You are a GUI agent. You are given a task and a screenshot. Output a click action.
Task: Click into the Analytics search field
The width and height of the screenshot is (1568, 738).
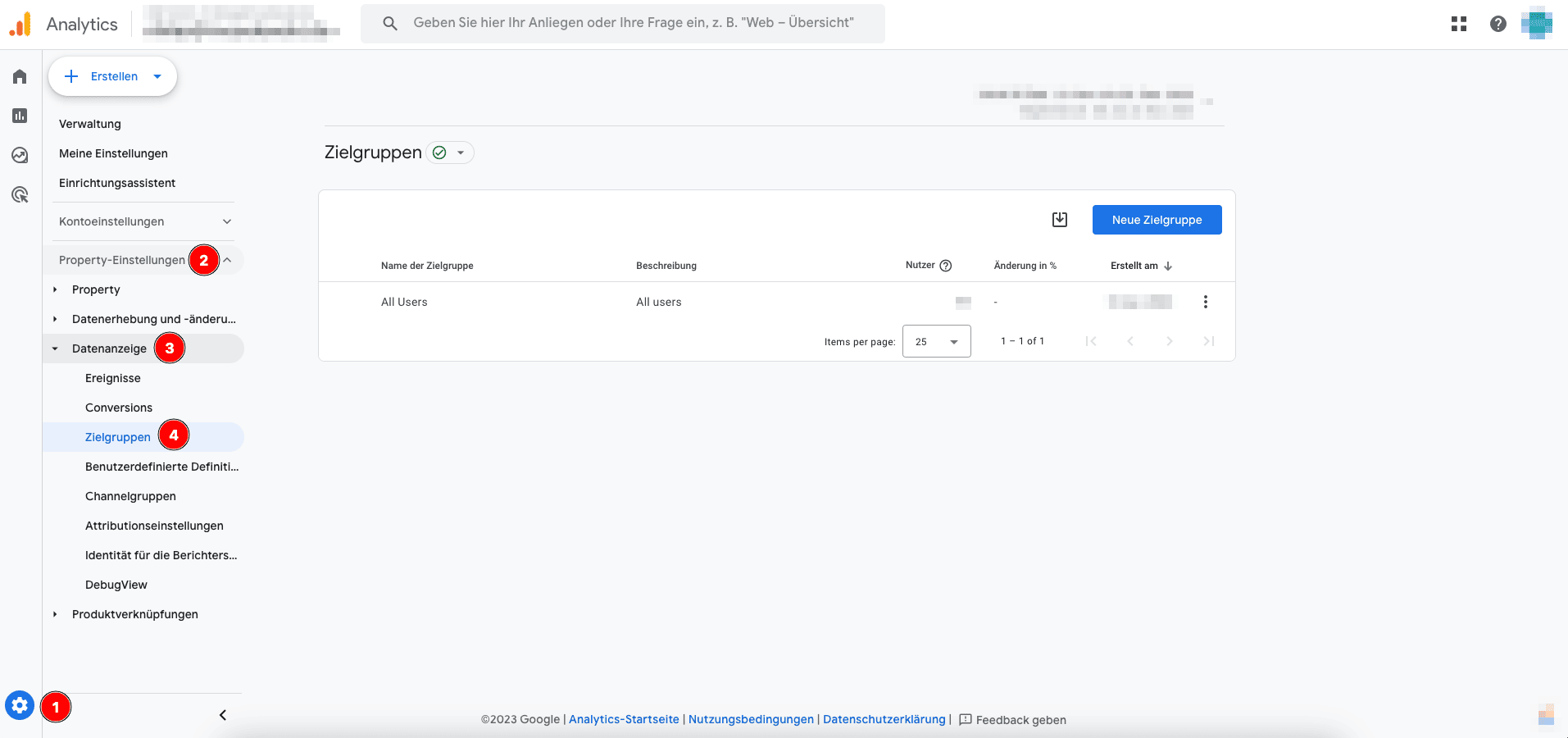[x=633, y=23]
